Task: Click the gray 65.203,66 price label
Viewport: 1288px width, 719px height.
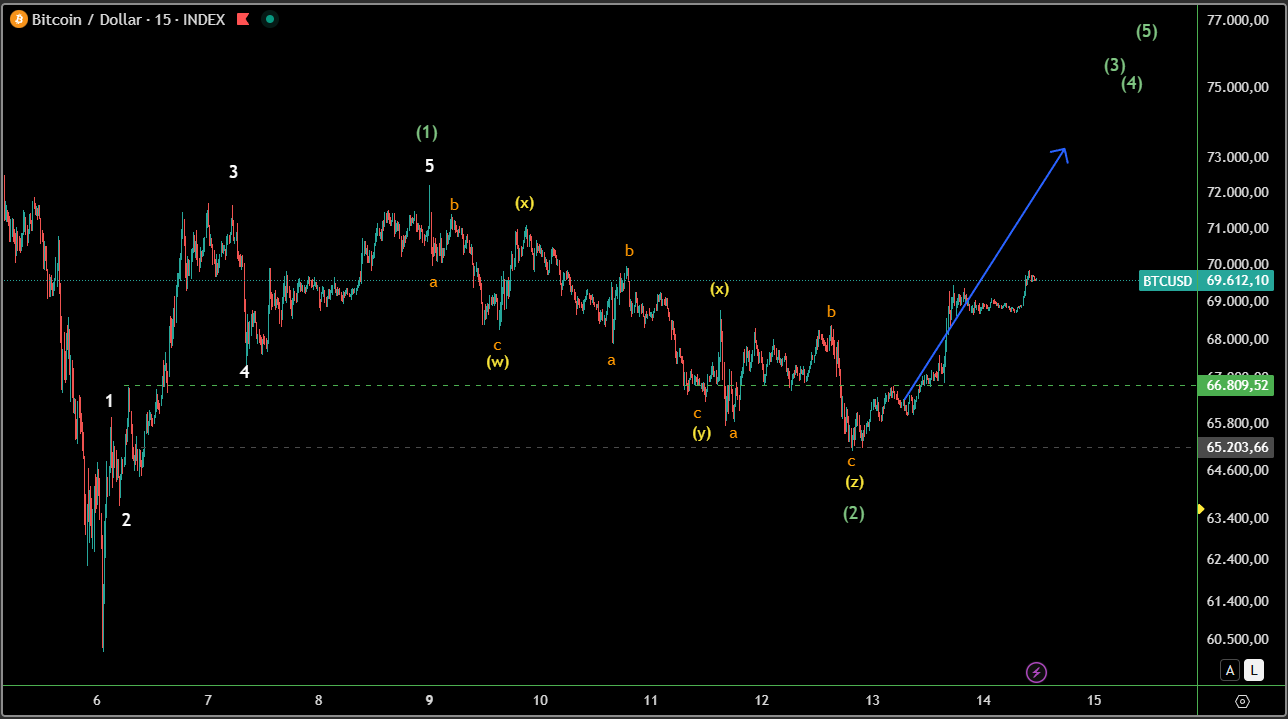Action: [1237, 448]
